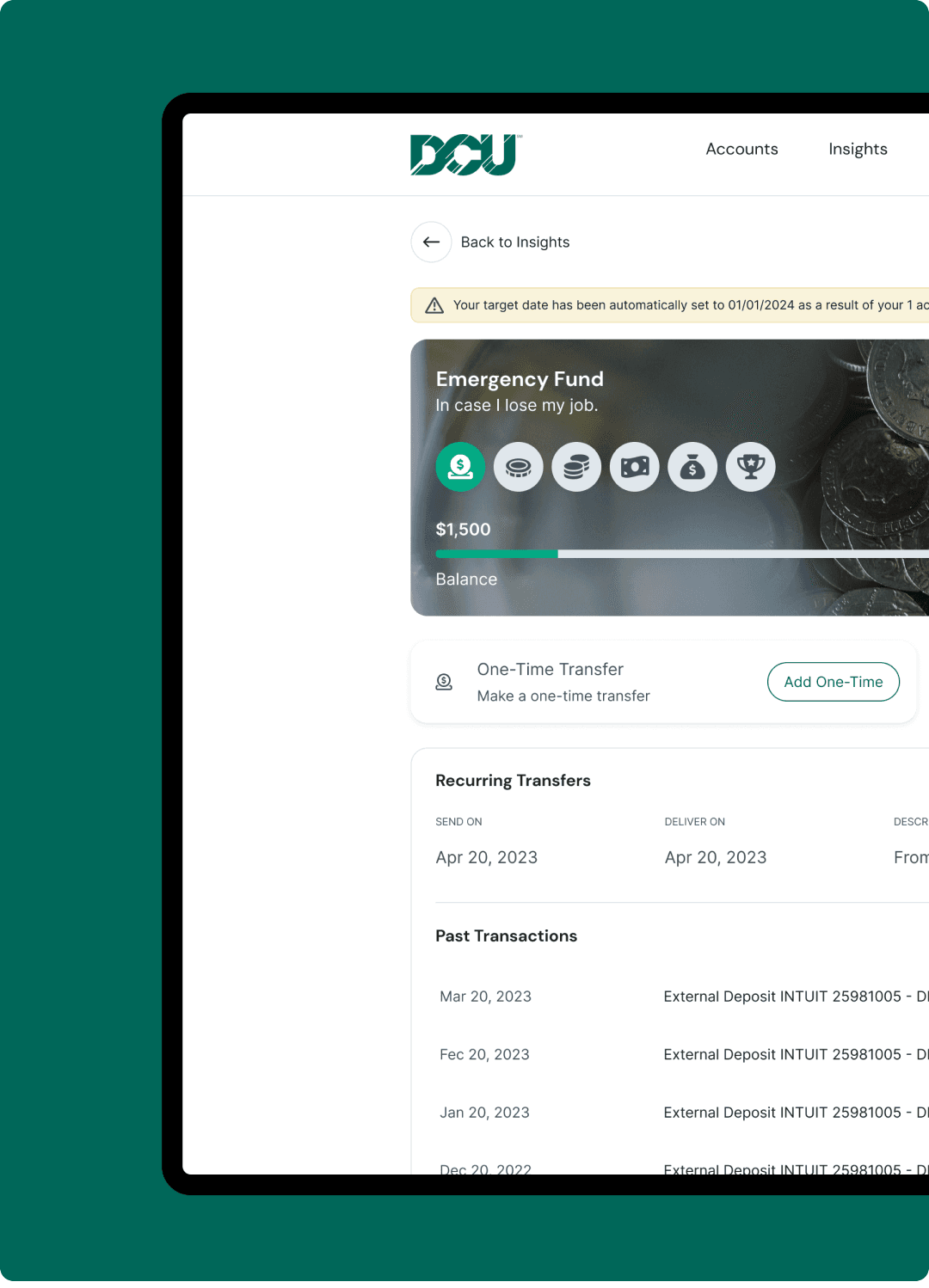
Task: Click the warning triangle alert icon
Action: pyautogui.click(x=434, y=305)
